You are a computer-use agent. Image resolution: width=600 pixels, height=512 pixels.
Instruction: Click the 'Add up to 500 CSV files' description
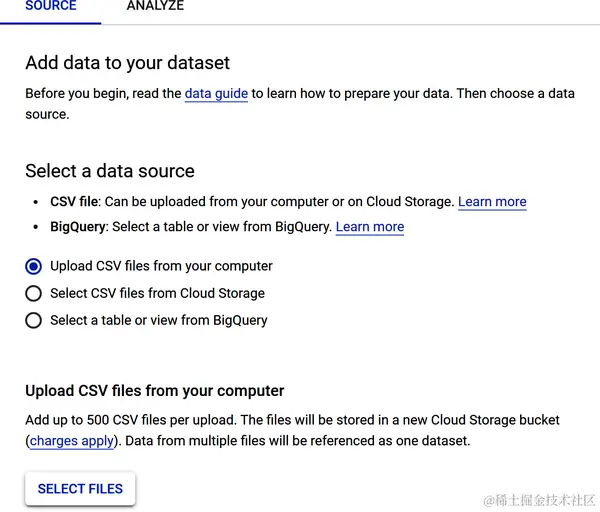coord(292,420)
